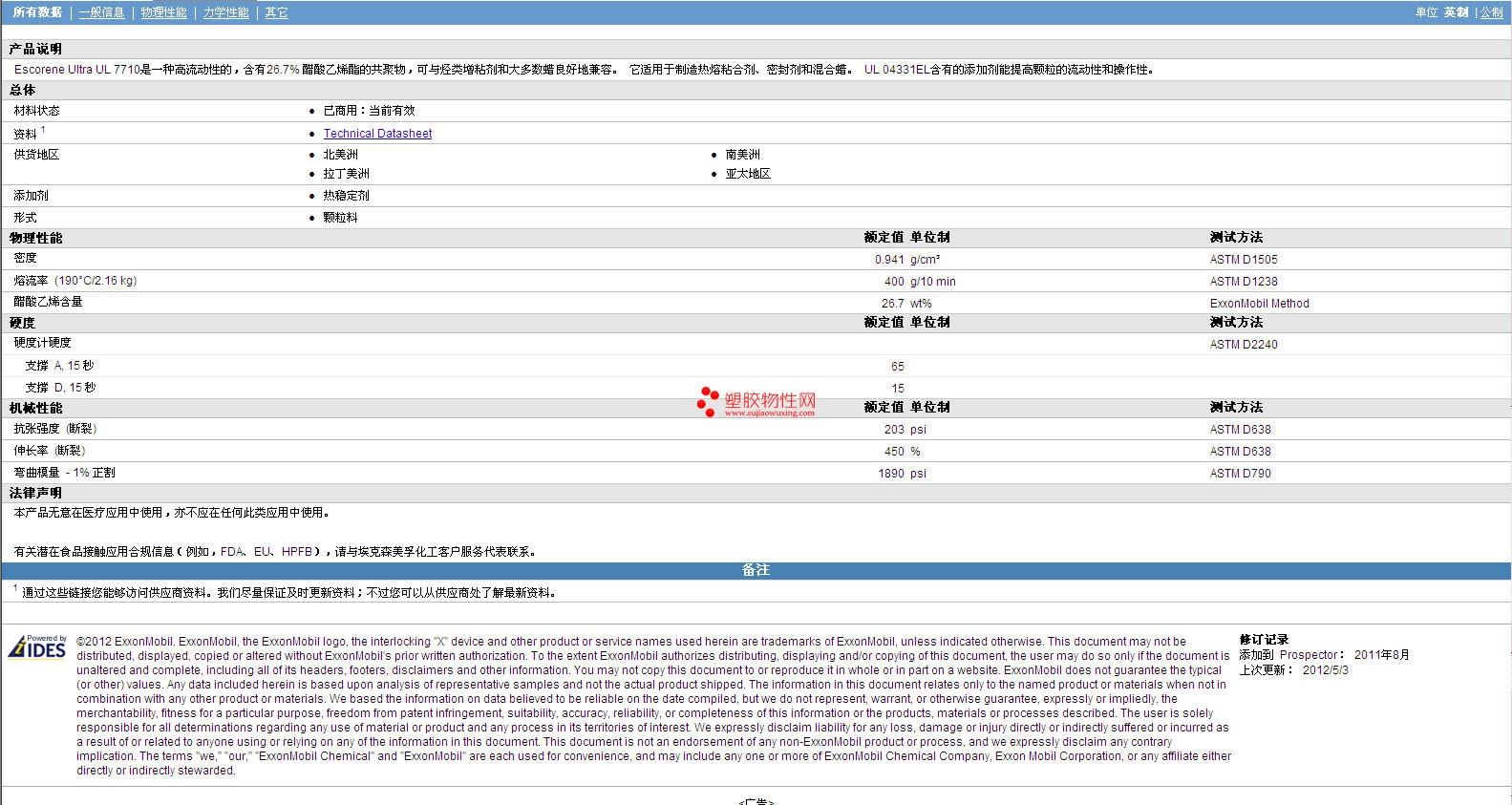This screenshot has height=805, width=1512.
Task: Click the 熔流率 (190°C/2.16 kg) label
Action: click(75, 281)
